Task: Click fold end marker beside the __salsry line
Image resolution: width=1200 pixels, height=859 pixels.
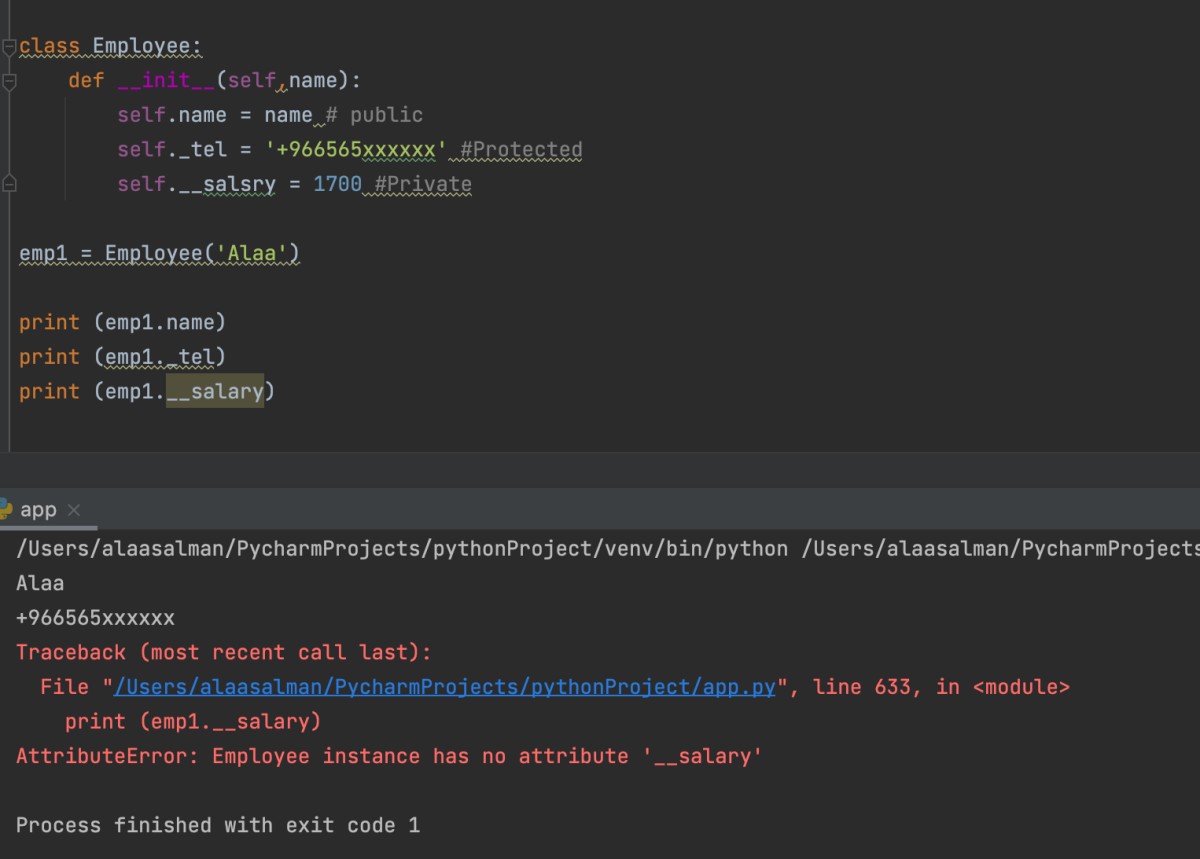Action: [9, 184]
